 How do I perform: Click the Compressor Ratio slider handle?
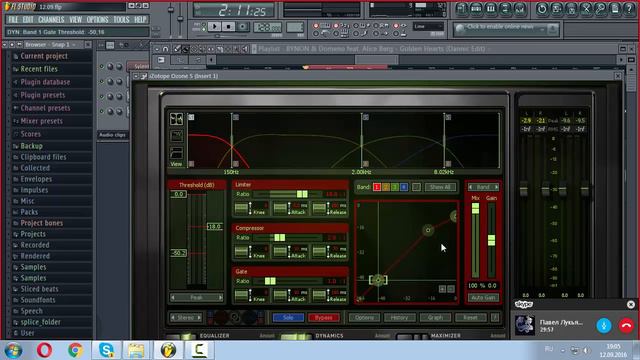click(280, 238)
